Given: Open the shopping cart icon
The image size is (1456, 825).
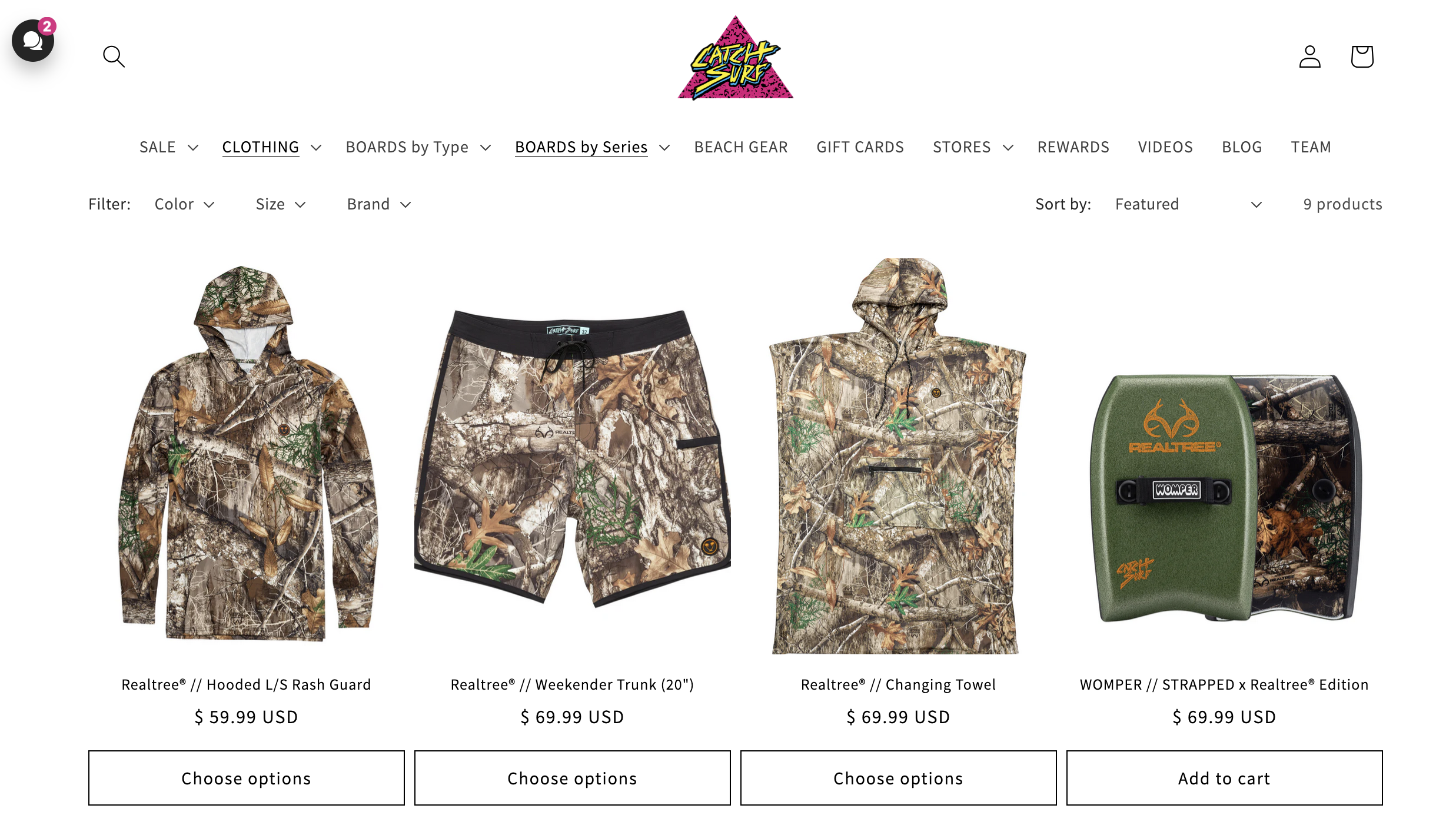Looking at the screenshot, I should click(x=1362, y=56).
